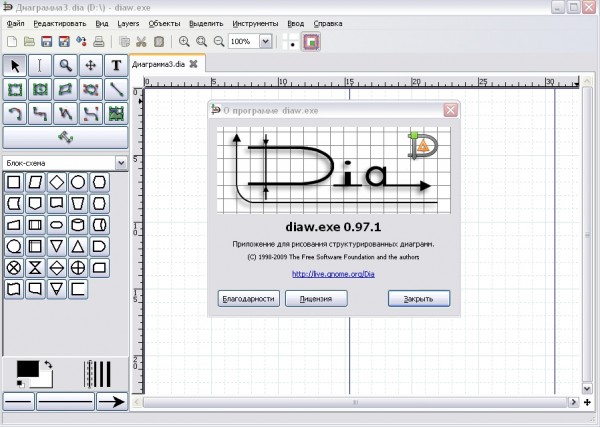The image size is (600, 427).
Task: Open the zoom percentage dropdown
Action: click(266, 41)
